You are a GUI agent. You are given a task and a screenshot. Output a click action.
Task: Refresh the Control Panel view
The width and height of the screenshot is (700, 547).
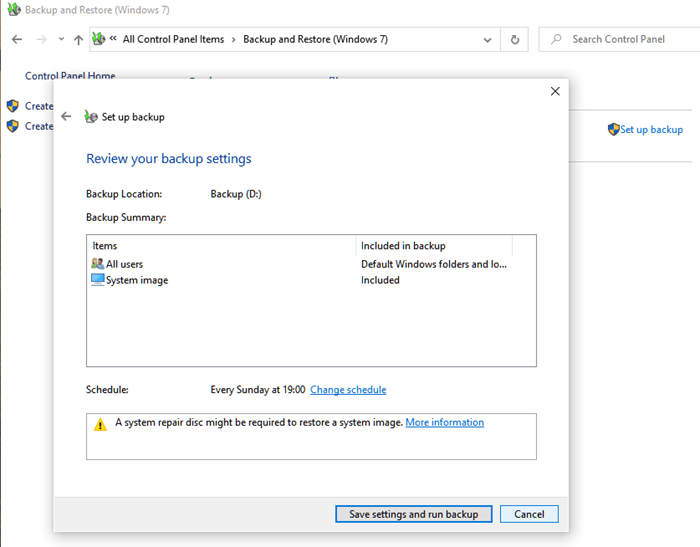click(515, 40)
